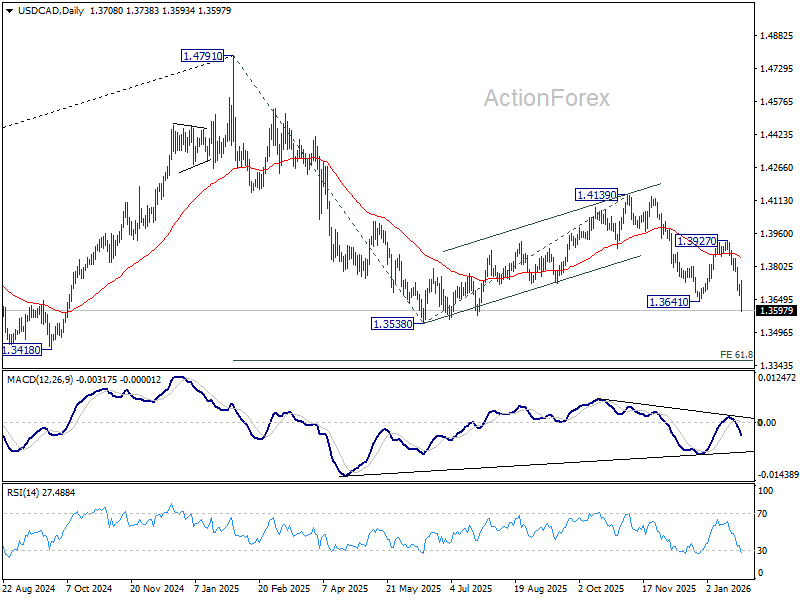Click the 1.47910 peak price label
This screenshot has width=800, height=600.
pos(203,56)
